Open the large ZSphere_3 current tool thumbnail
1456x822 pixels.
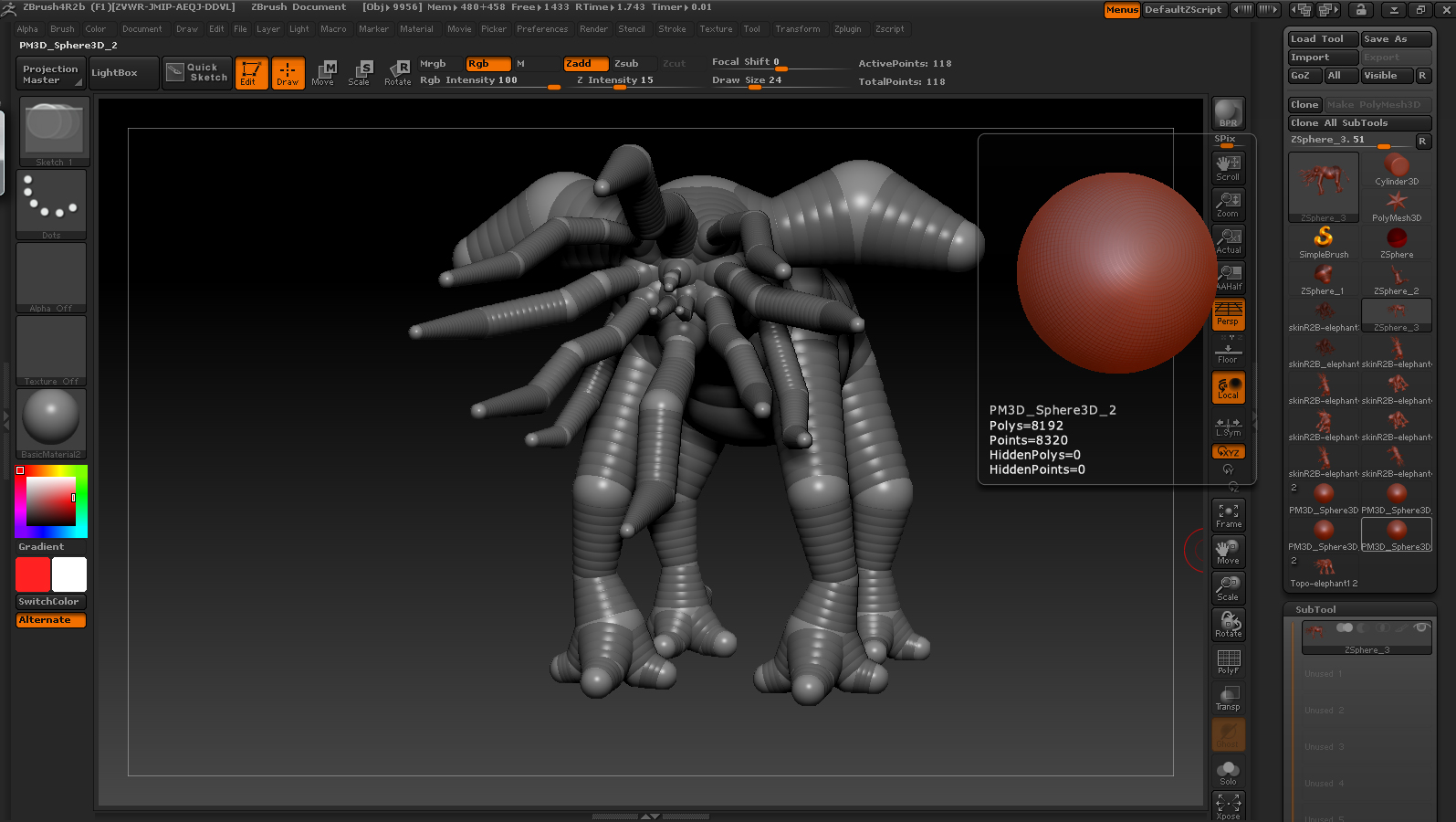pos(1324,187)
